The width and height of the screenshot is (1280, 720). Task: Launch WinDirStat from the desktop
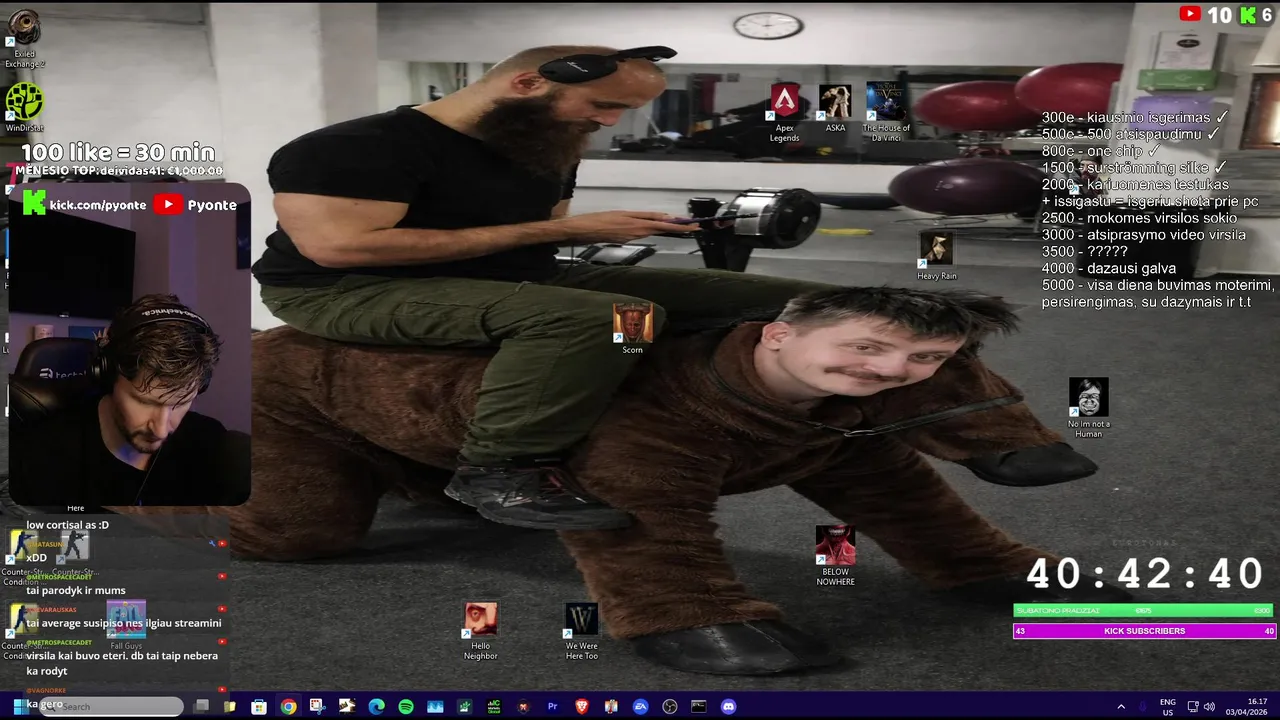tap(24, 108)
